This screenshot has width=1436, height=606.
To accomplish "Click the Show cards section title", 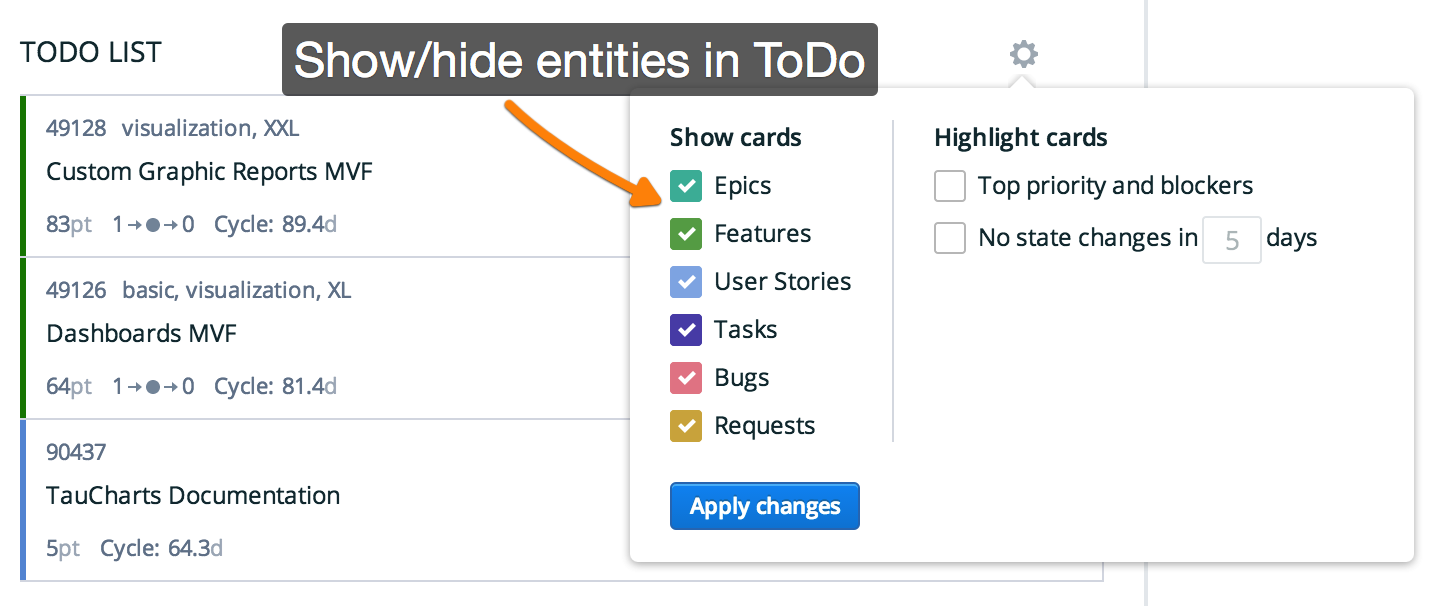I will coord(735,138).
